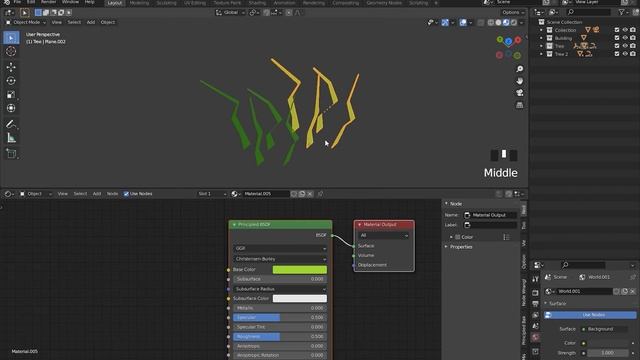
Task: Toggle the Collection exclude checkbox in outliner
Action: tap(617, 30)
